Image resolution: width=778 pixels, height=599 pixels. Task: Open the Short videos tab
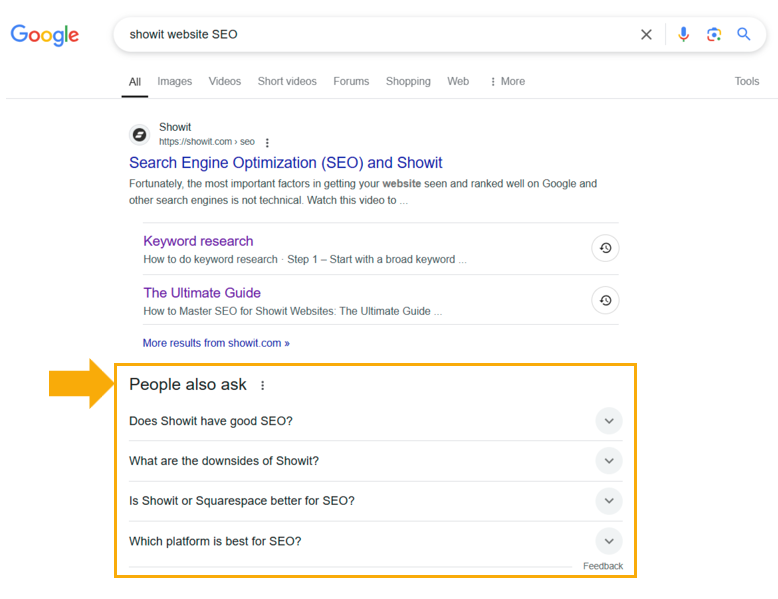click(x=287, y=81)
